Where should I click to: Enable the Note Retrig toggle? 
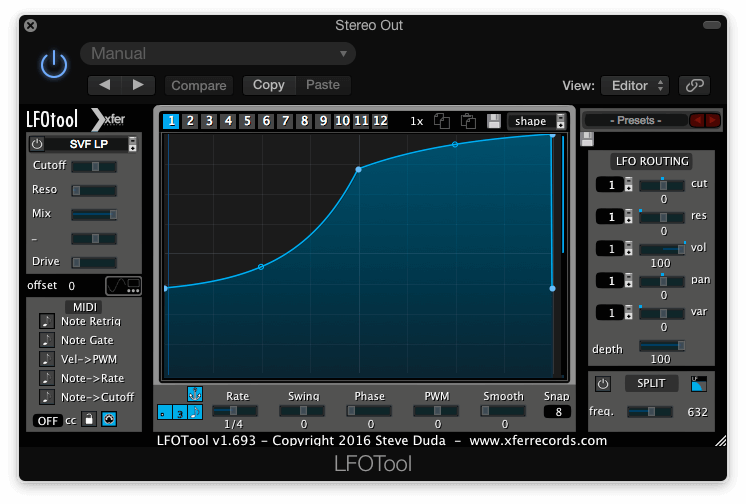tap(47, 321)
